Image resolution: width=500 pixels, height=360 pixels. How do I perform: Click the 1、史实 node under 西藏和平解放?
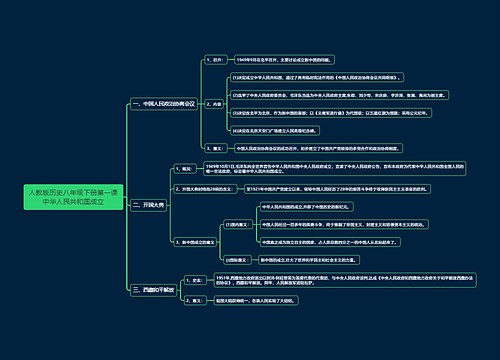point(195,280)
